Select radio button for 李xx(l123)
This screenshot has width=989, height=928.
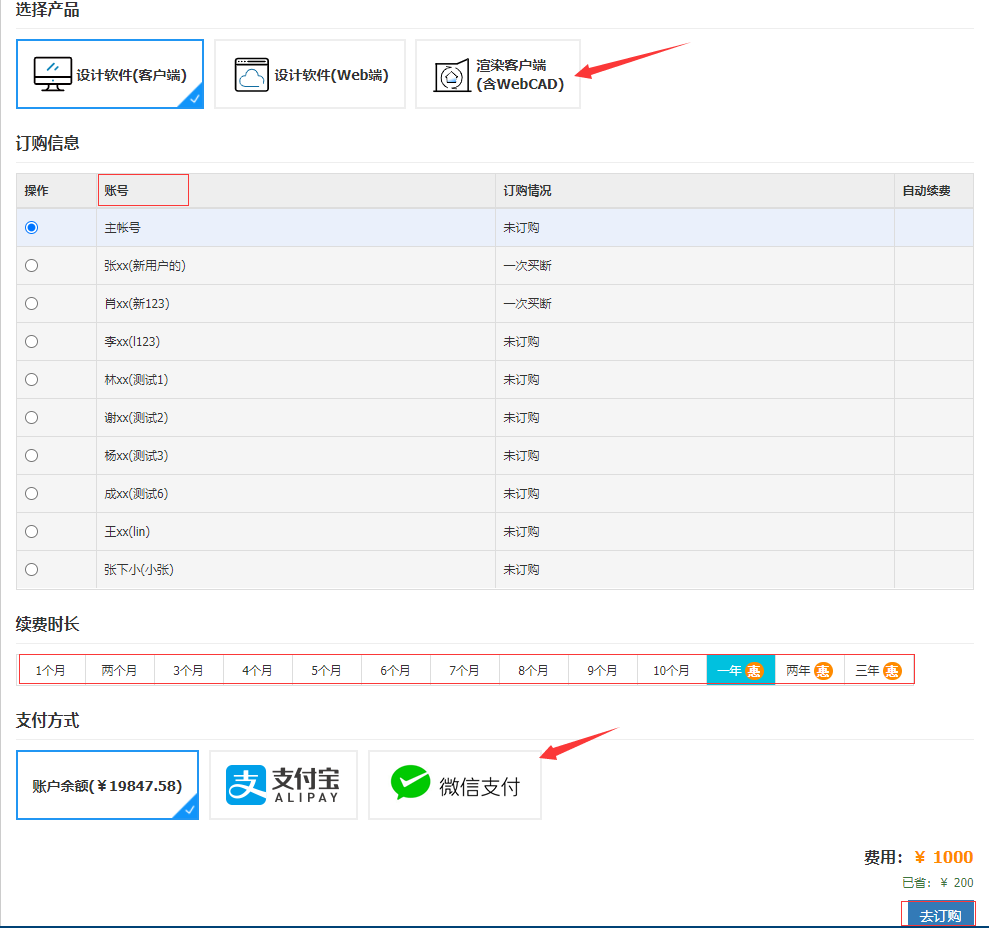(x=32, y=342)
